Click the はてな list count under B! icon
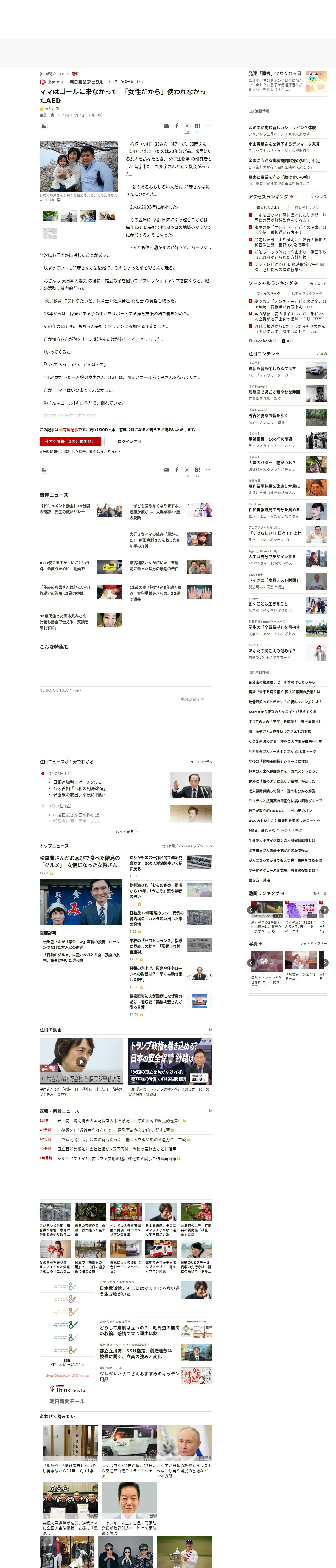The width and height of the screenshot is (336, 1568). coord(198,132)
